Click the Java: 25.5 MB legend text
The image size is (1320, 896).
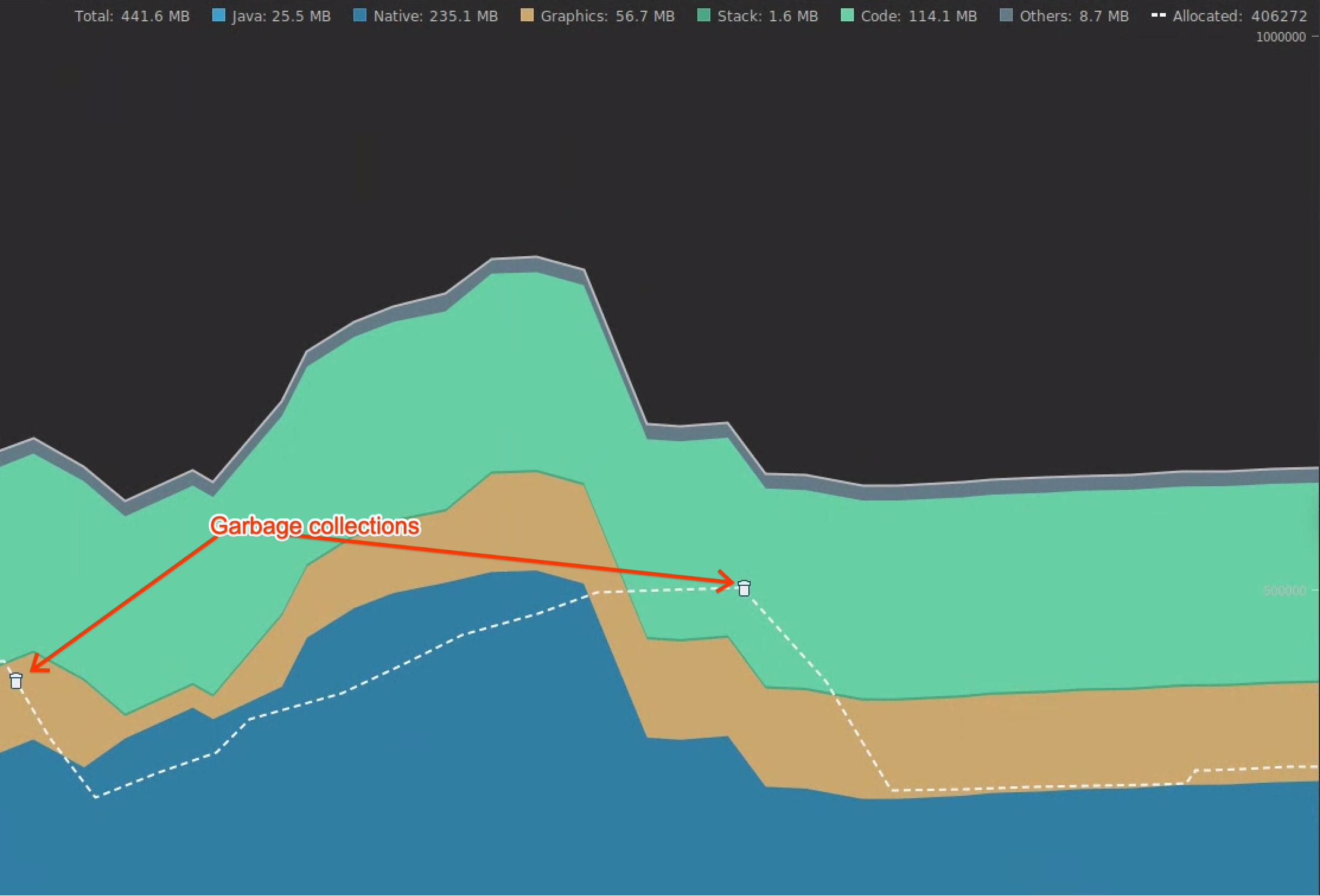click(x=281, y=16)
